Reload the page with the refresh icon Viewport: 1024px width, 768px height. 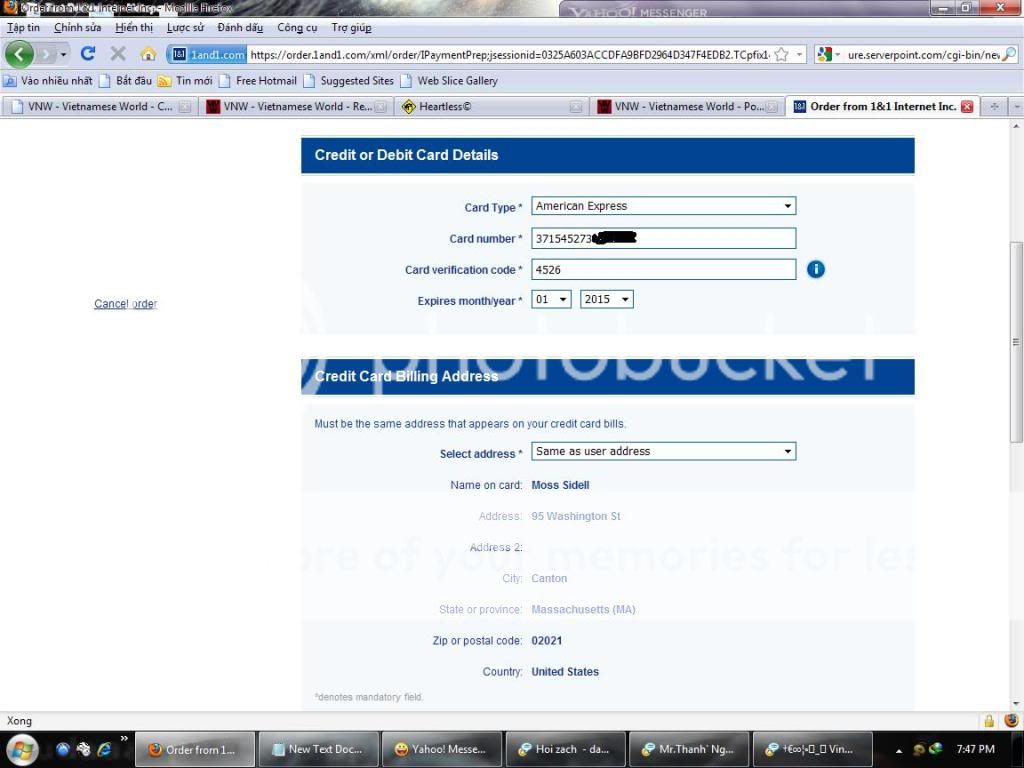click(x=88, y=54)
